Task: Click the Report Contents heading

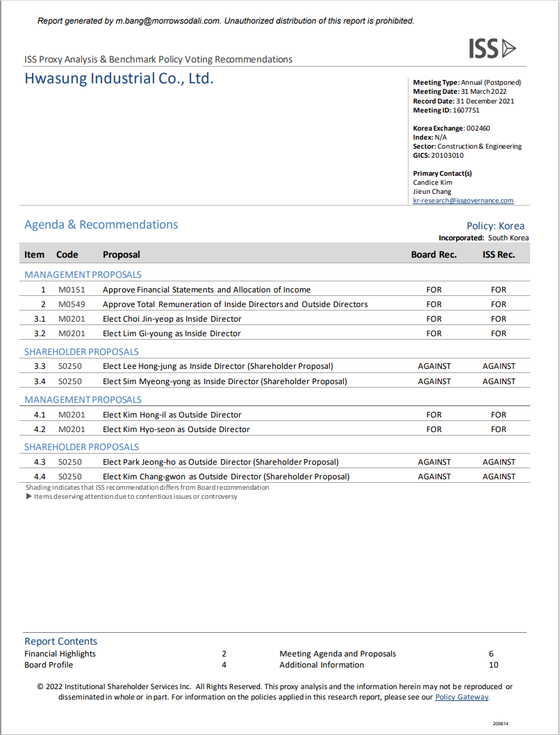Action: (x=61, y=641)
